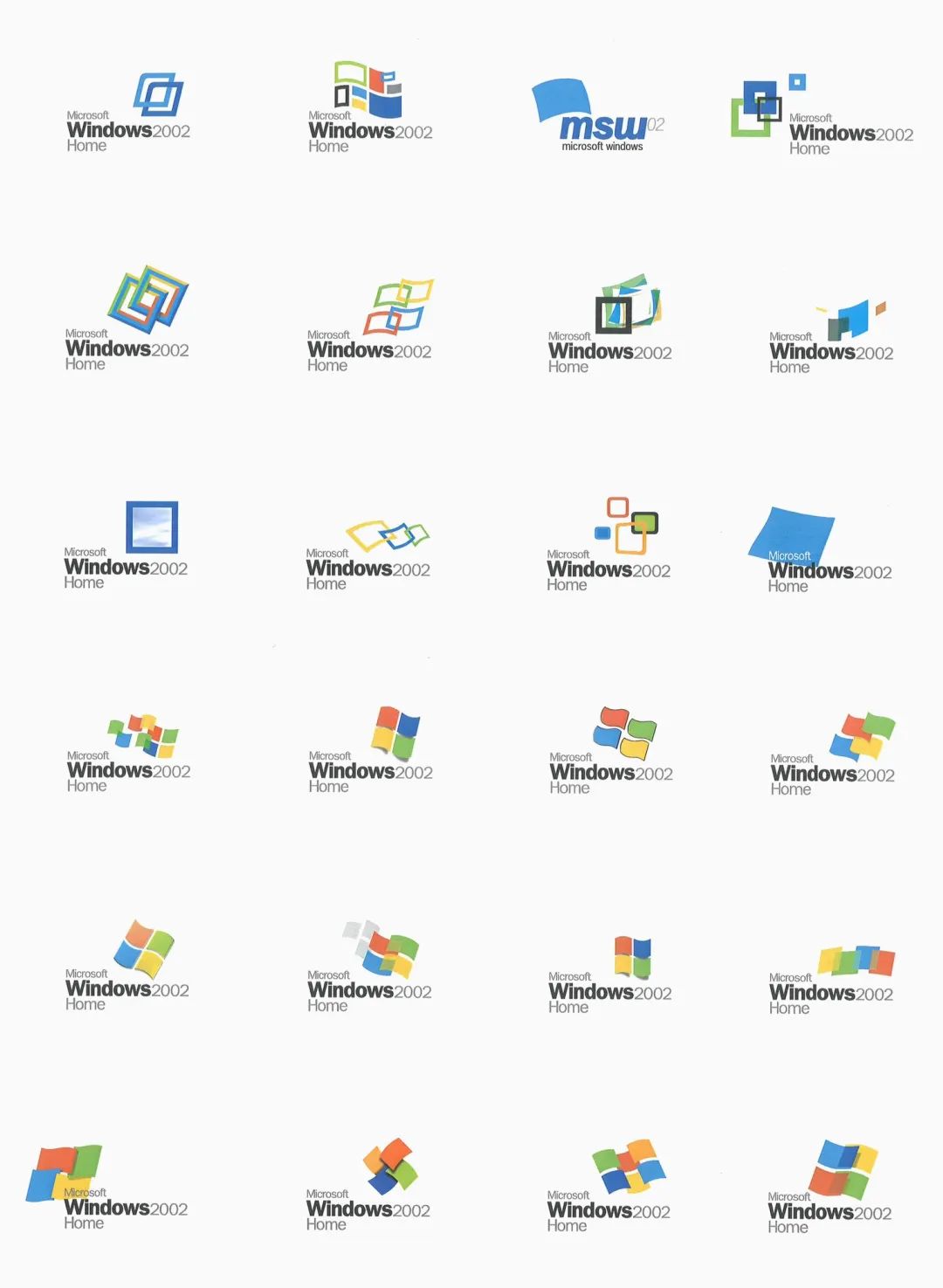Click the soft diamond-tilted four-color flag
Screen dimensions: 943x1288
(x=144, y=948)
